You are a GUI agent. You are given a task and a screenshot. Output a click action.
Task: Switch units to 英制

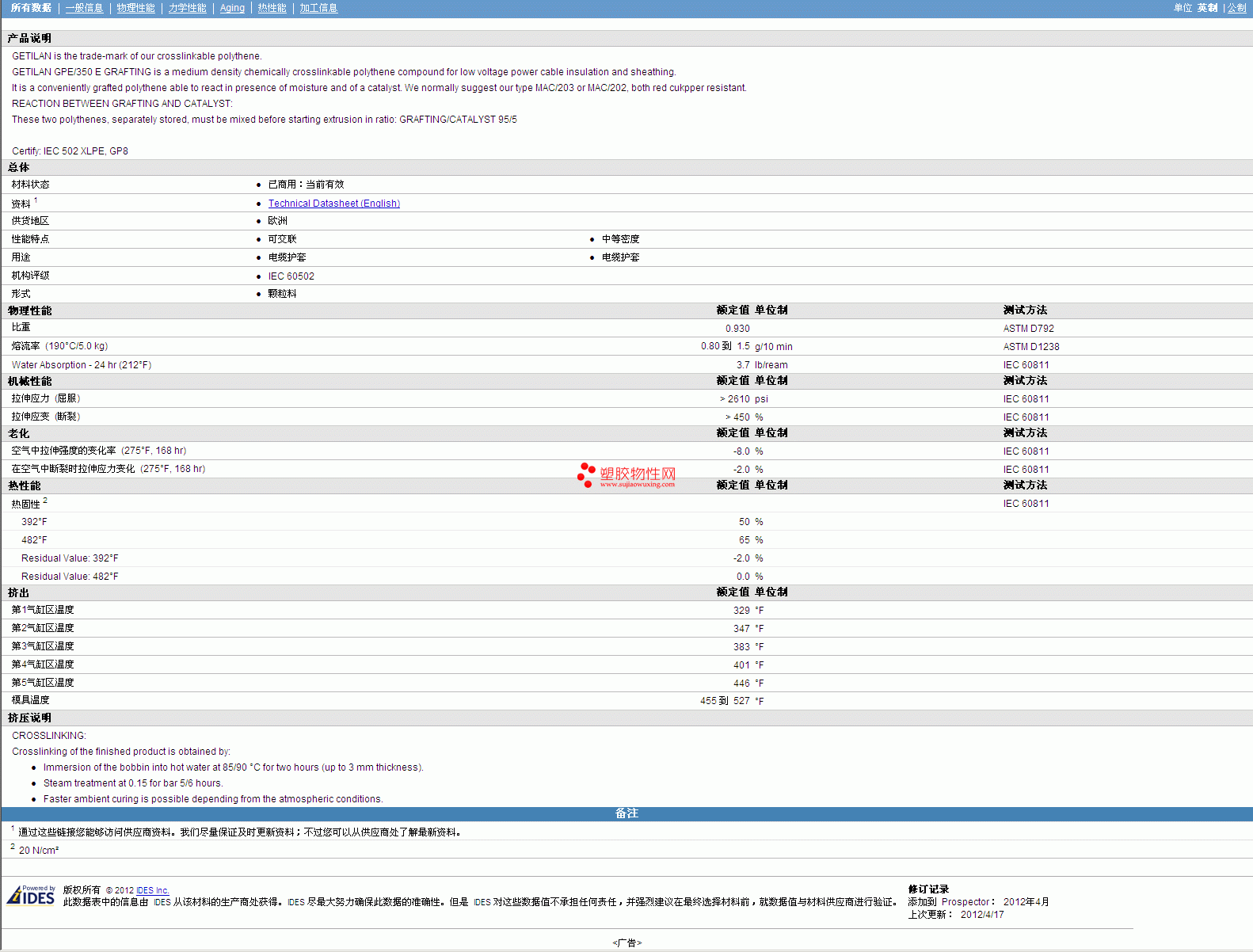click(x=1207, y=8)
